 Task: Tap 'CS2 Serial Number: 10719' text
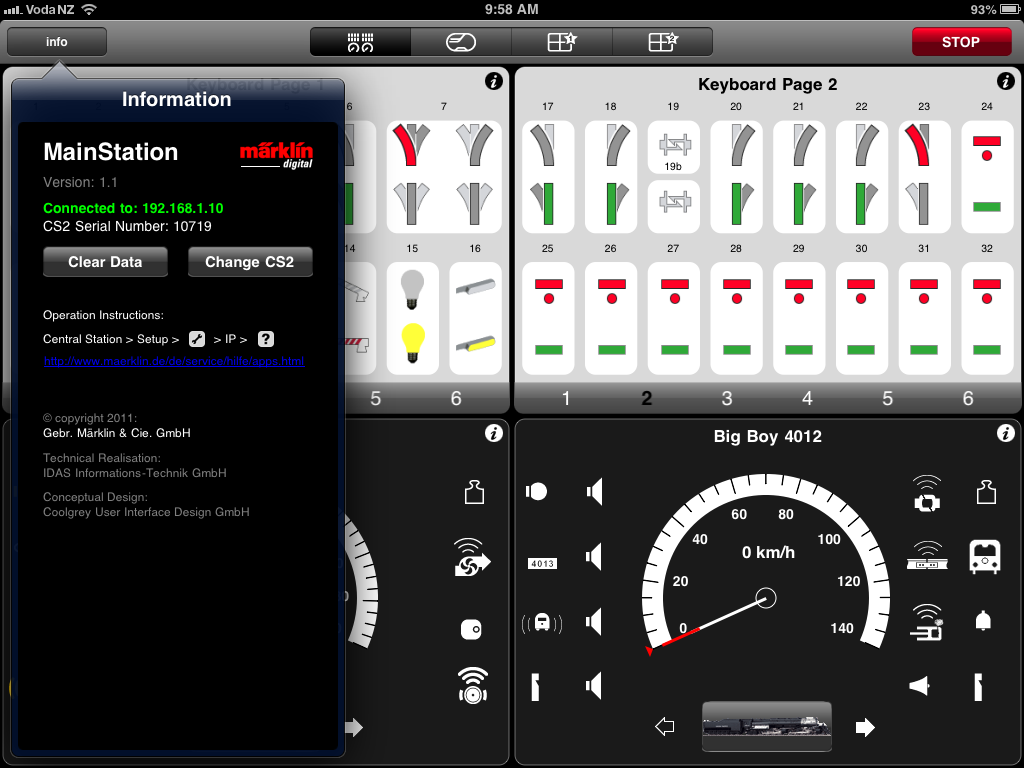click(x=127, y=227)
